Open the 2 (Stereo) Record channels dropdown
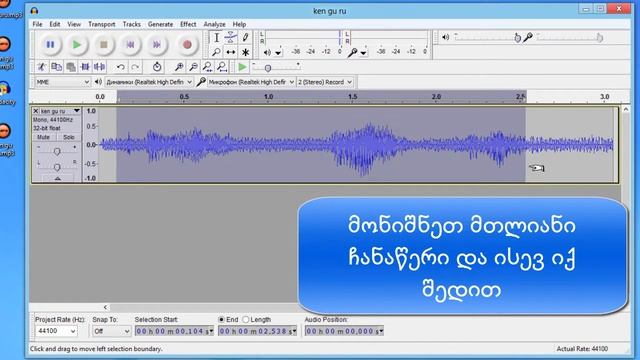This screenshot has width=640, height=360. pyautogui.click(x=325, y=82)
